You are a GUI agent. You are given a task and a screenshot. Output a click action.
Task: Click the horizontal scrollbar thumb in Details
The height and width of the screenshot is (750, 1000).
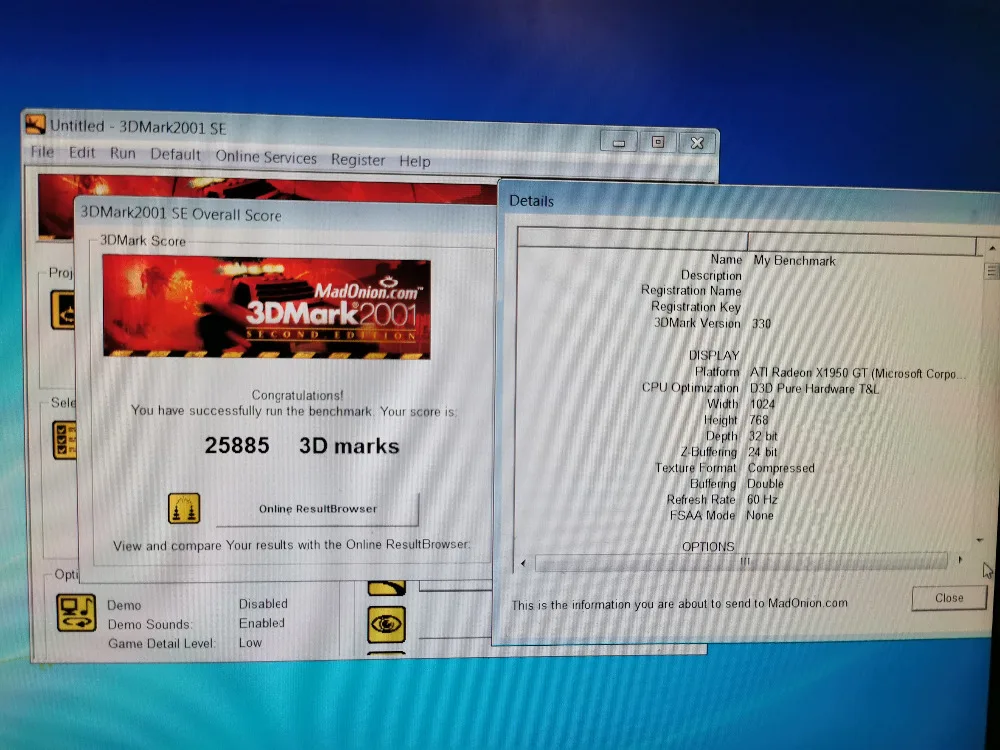click(x=741, y=561)
